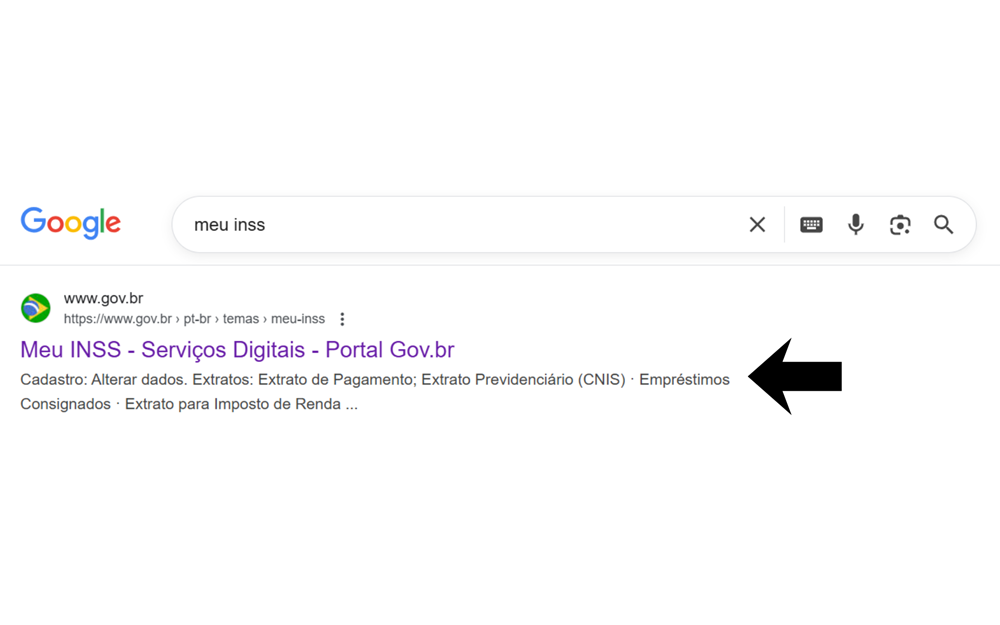The height and width of the screenshot is (625, 1000).
Task: Click the Google logo
Action: (x=70, y=223)
